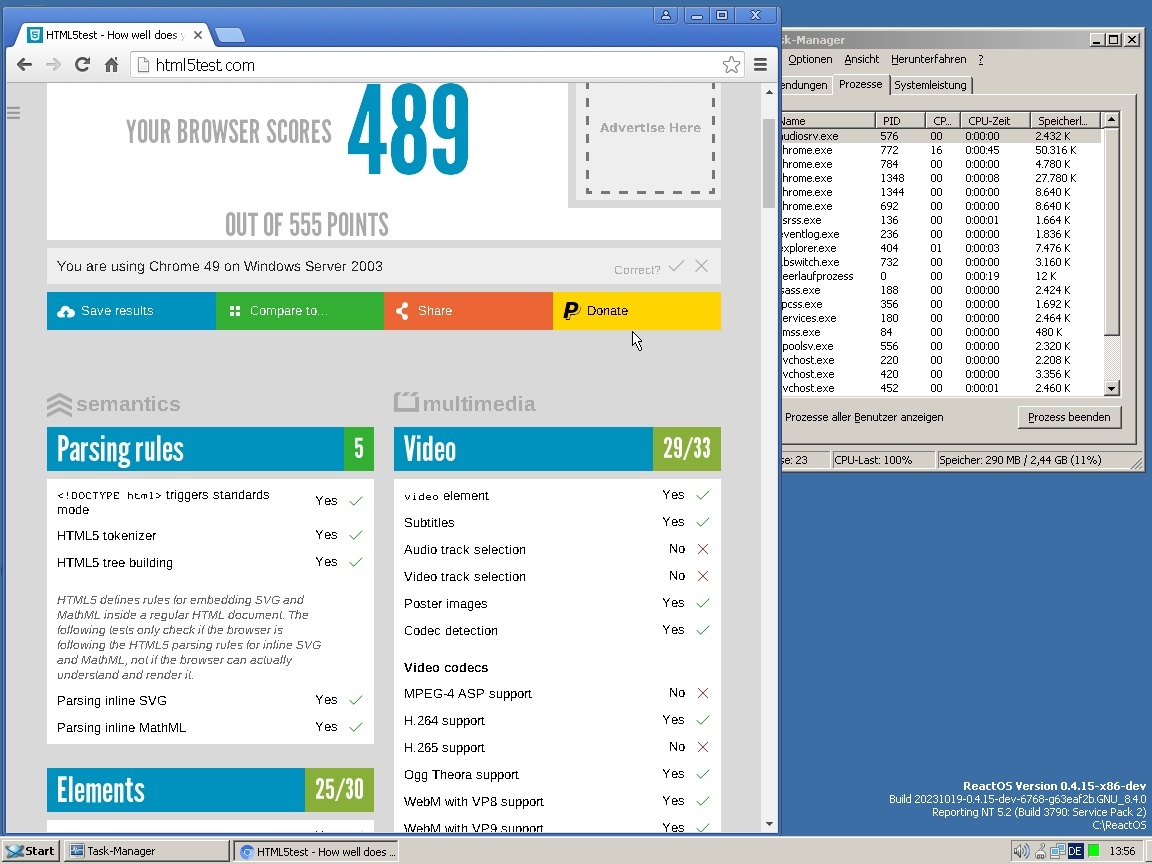Toggle Prozesse aller Benutzer anzeigen
Screen dimensions: 1152x864
click(x=864, y=417)
